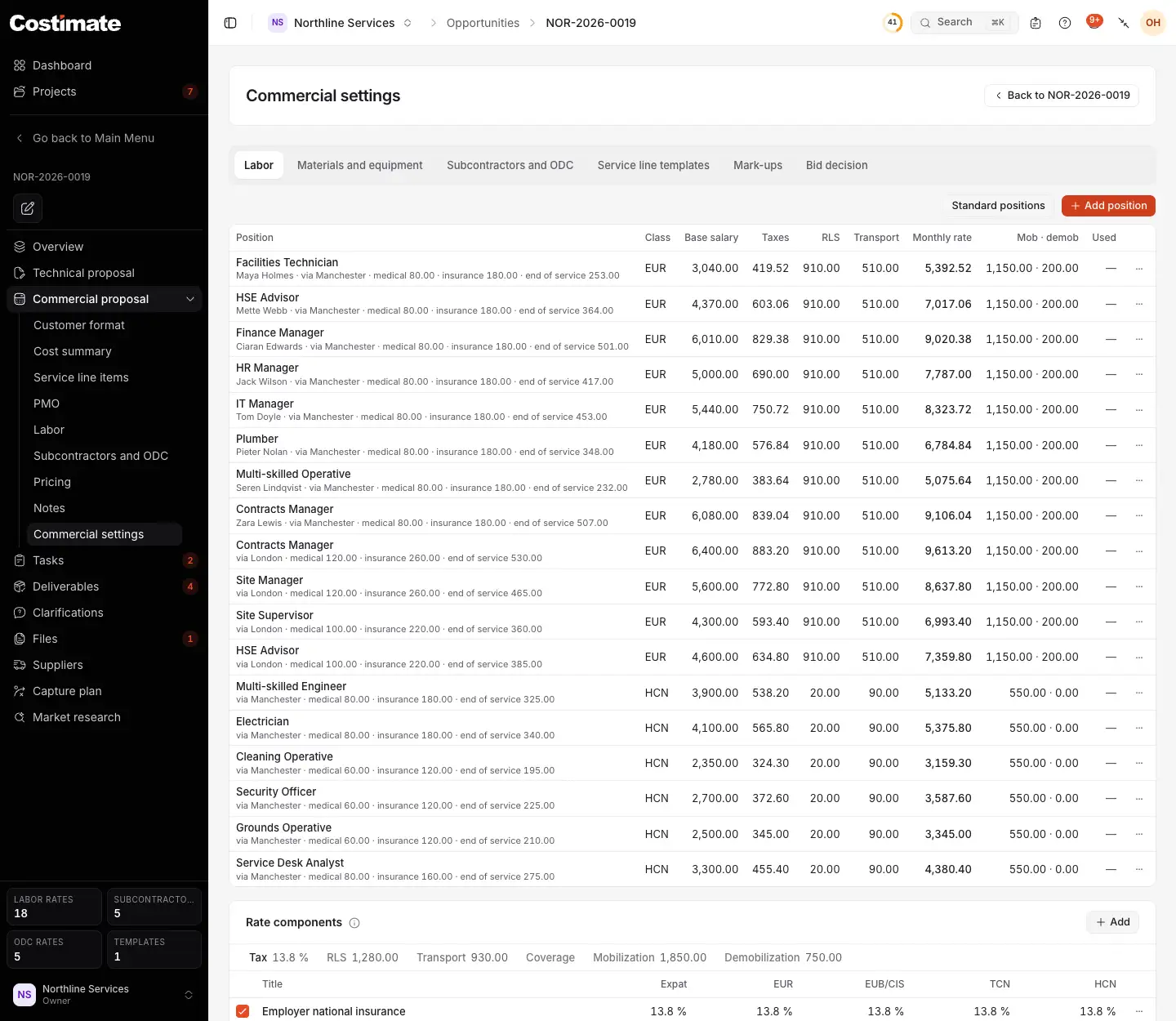Open row menu for Employer national insurance
This screenshot has height=1021, width=1176.
(x=1139, y=1011)
